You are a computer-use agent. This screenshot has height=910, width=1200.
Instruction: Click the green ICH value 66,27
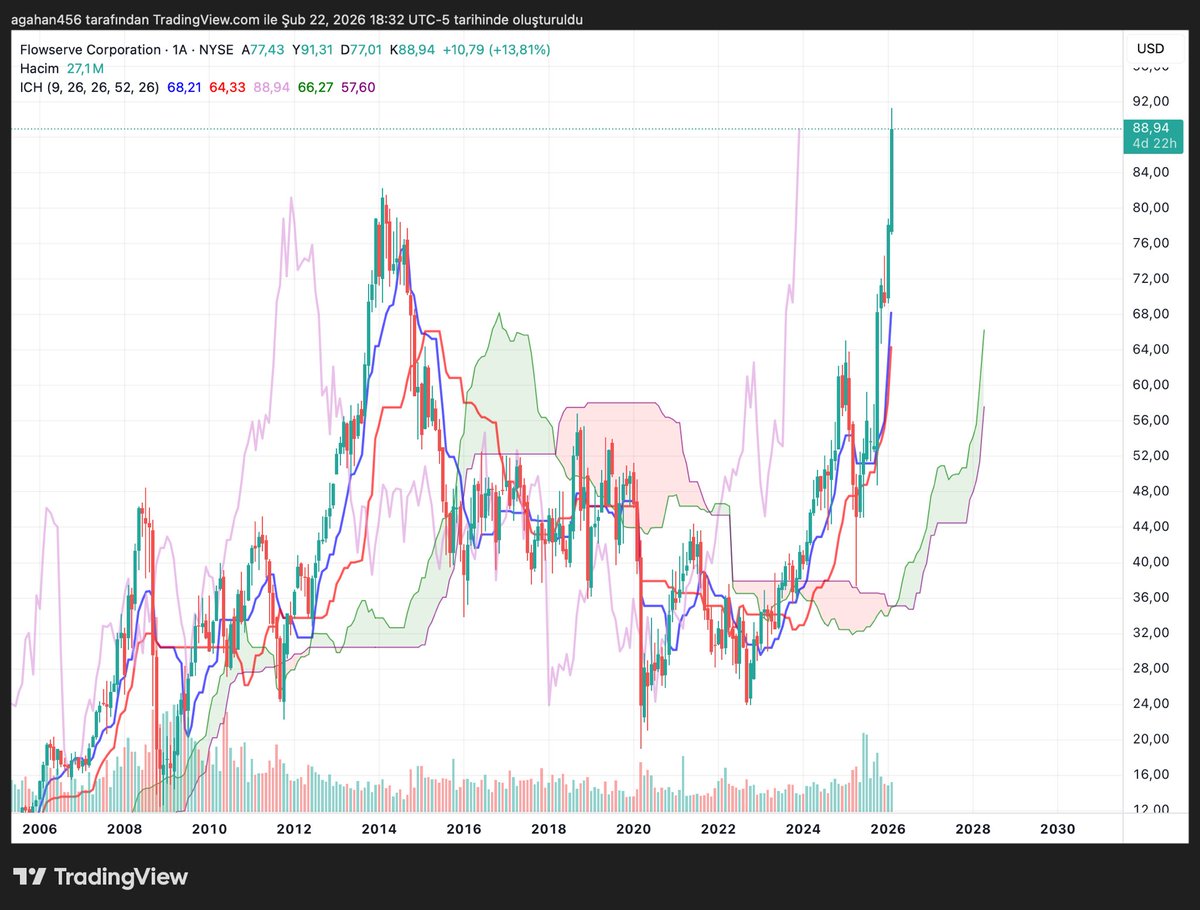[x=314, y=87]
